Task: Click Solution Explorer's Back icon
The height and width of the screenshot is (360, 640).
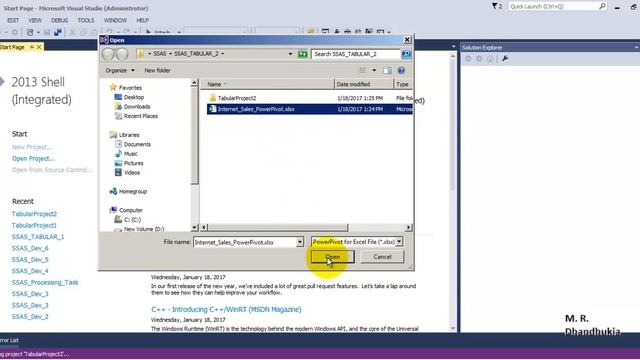Action: (468, 59)
